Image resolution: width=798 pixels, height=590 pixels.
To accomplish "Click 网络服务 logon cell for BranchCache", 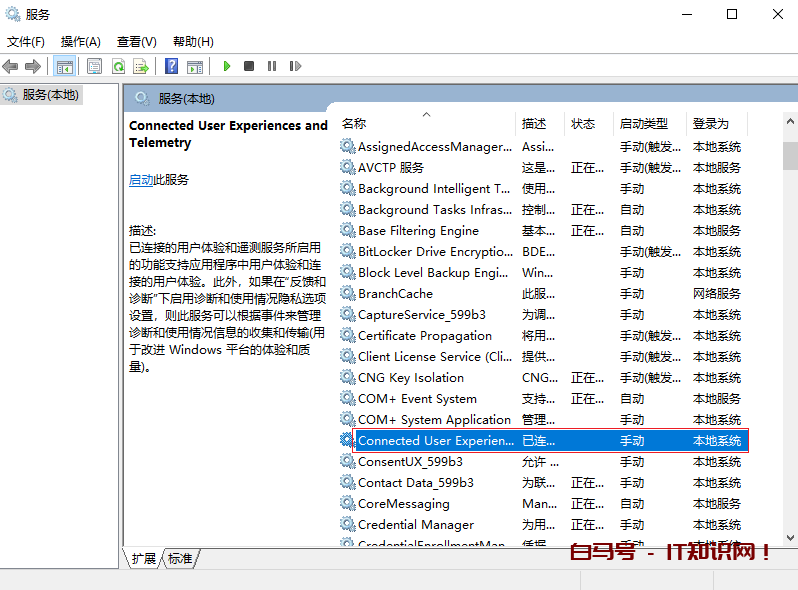I will pos(717,294).
